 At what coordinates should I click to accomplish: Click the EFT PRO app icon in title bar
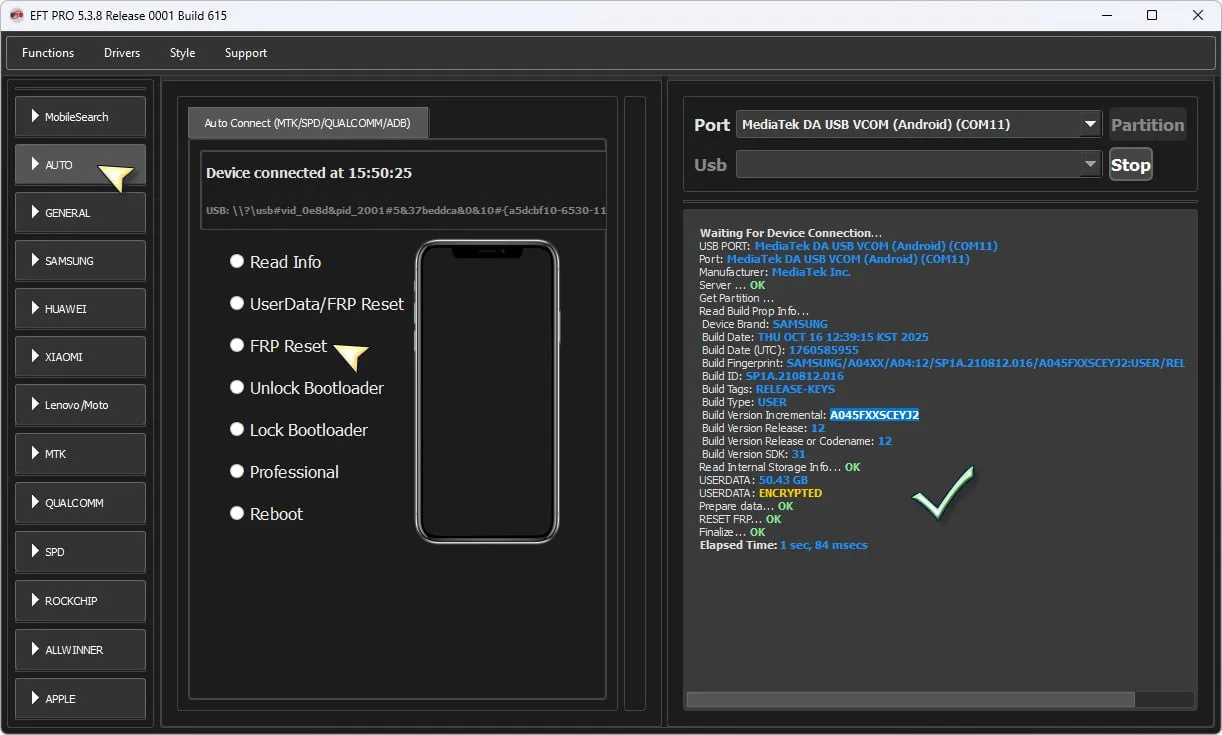[16, 15]
